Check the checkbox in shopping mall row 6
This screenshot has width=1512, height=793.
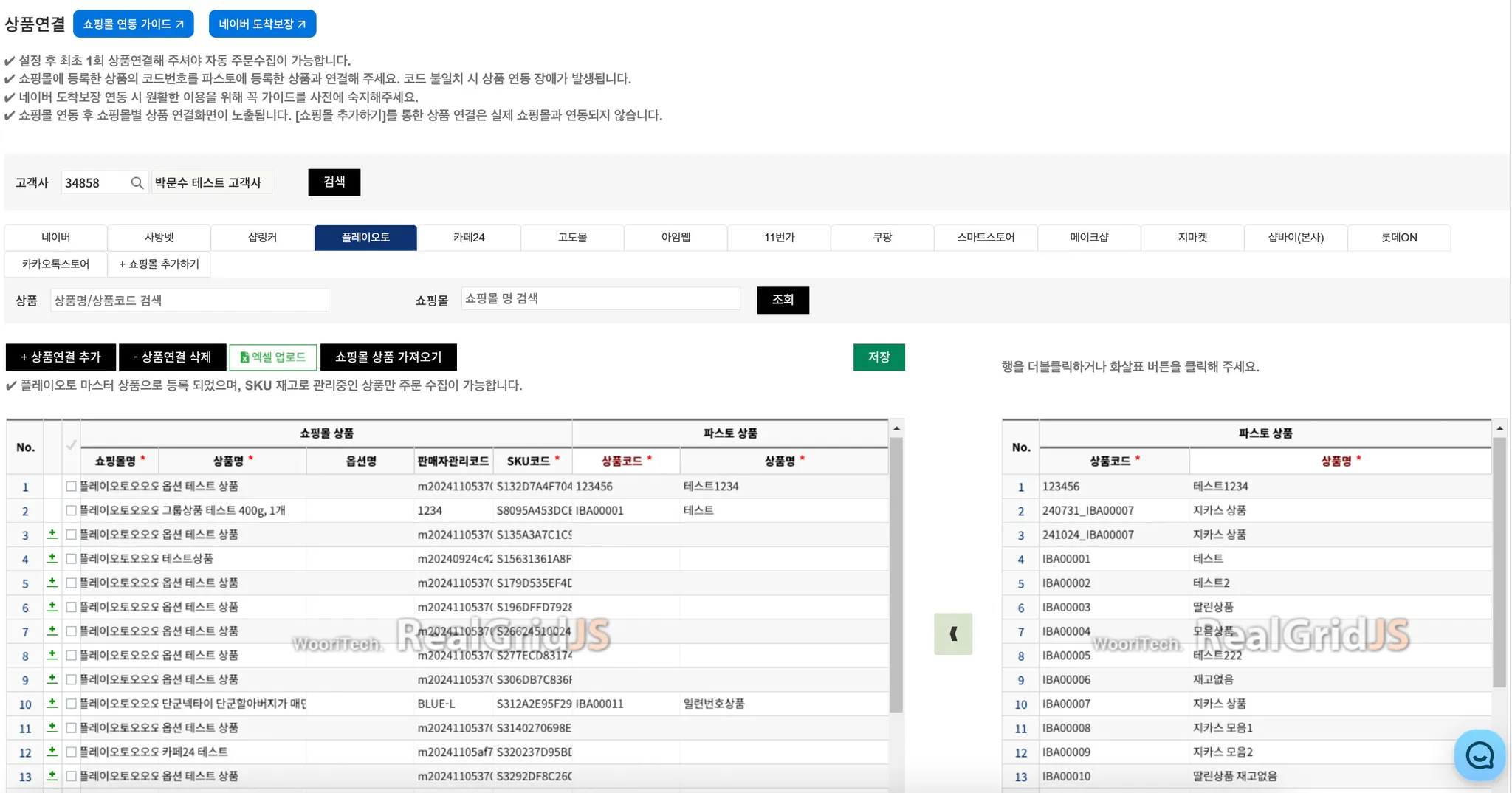coord(71,607)
